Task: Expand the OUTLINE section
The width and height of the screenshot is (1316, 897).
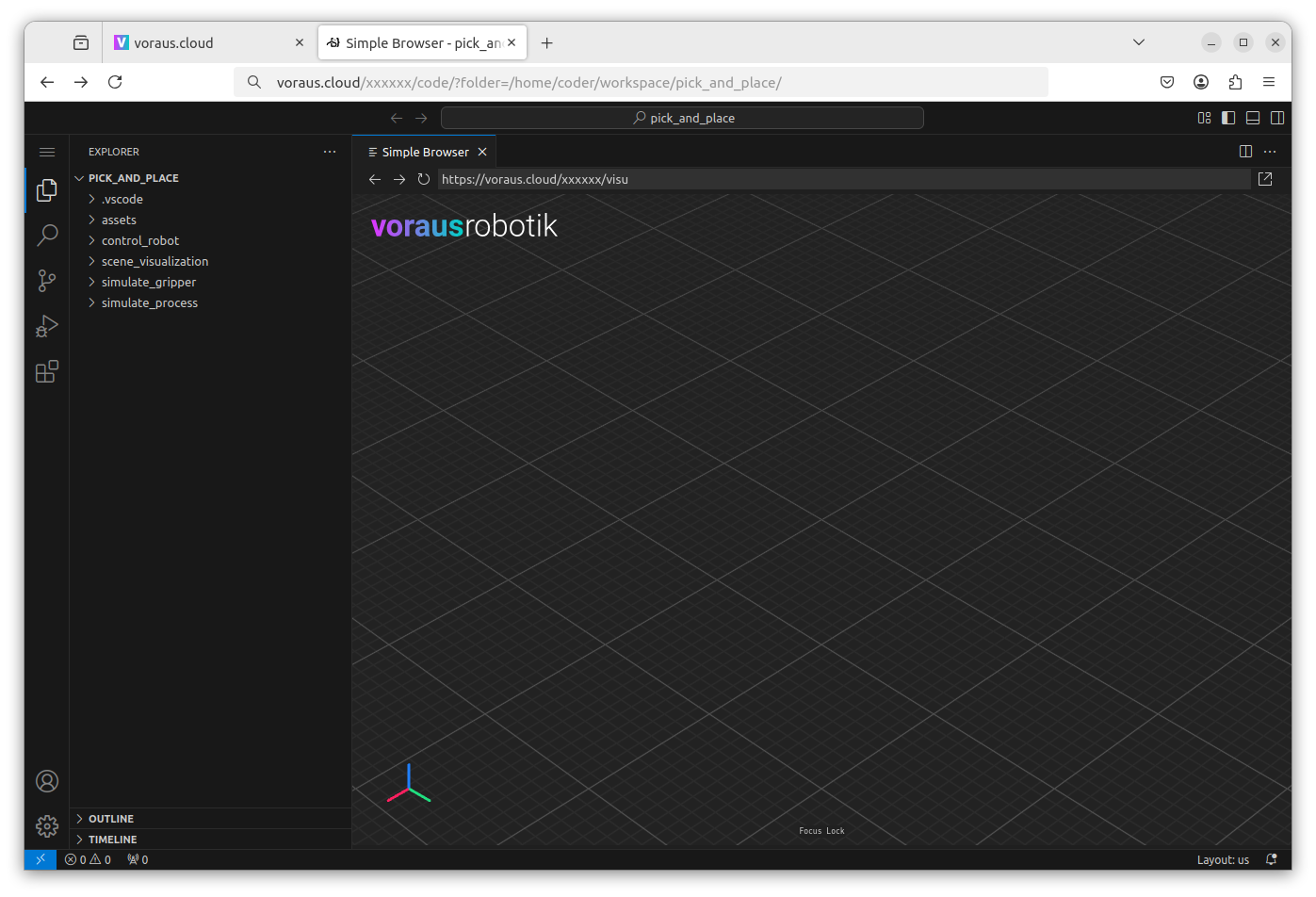Action: point(210,819)
